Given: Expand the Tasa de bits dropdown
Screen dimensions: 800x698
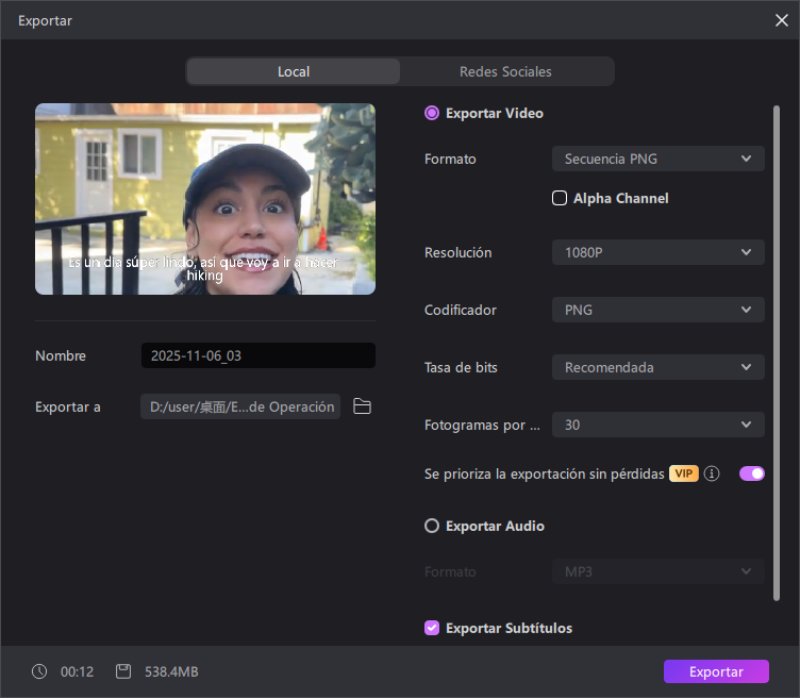Looking at the screenshot, I should click(x=657, y=367).
